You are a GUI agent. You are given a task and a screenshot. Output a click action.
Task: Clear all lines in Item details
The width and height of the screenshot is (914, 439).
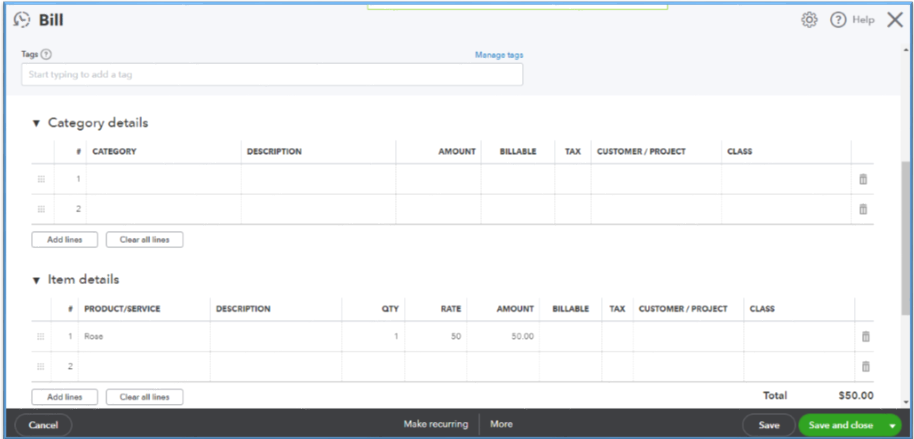145,397
